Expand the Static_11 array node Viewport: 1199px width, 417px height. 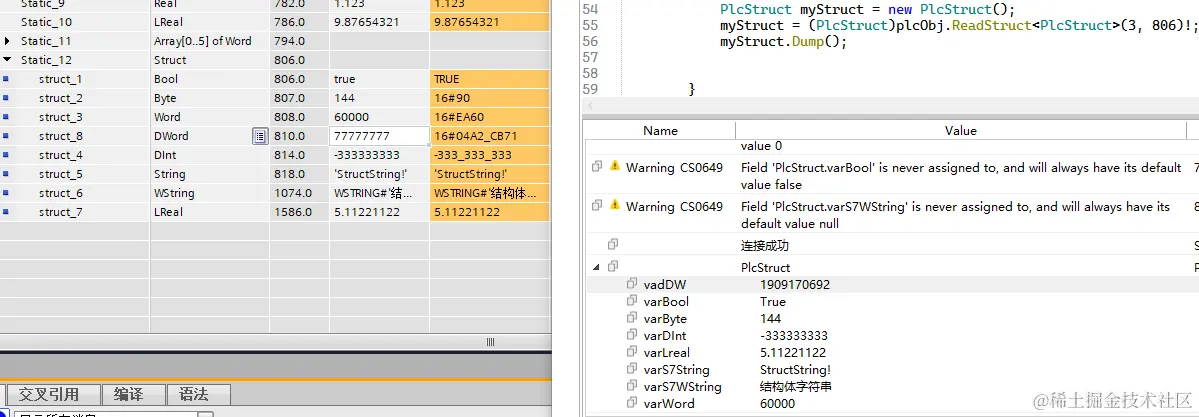[x=8, y=41]
